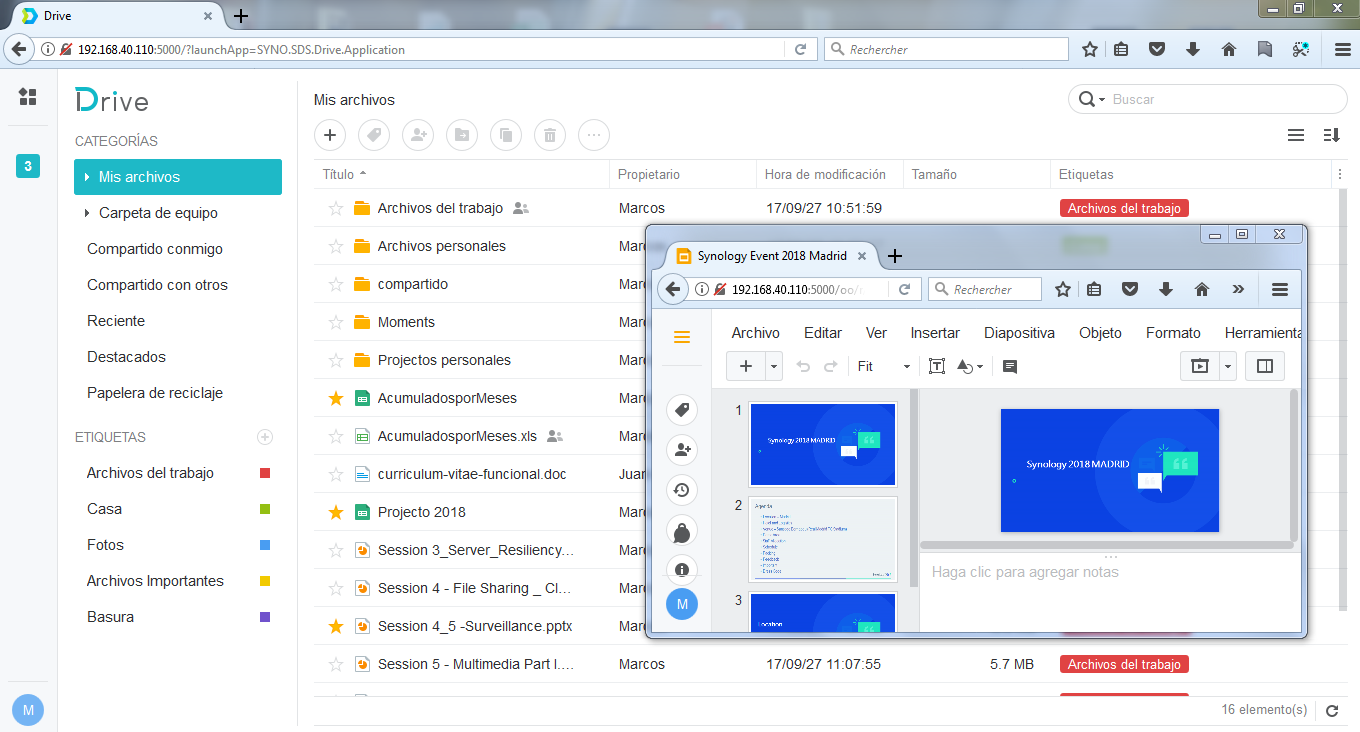Open the slides hamburger menu icon
The image size is (1360, 732).
pos(682,337)
